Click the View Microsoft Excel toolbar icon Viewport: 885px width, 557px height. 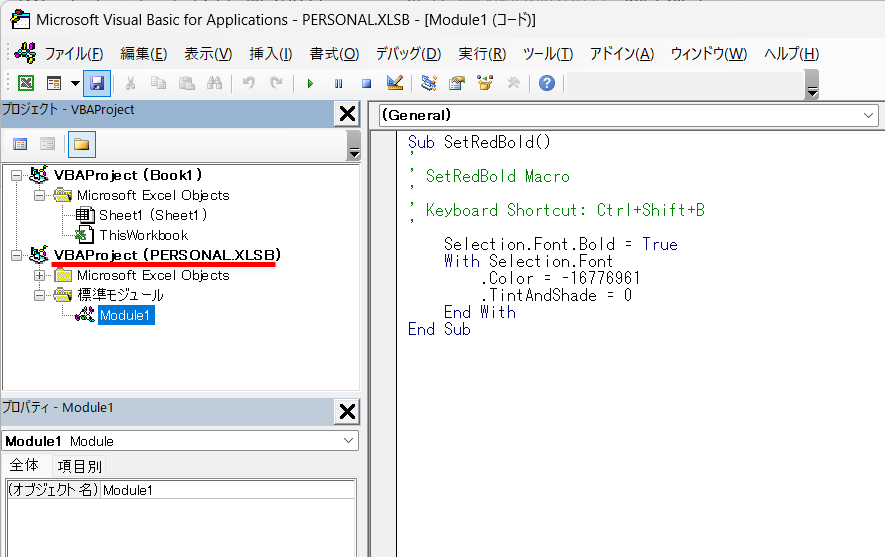[26, 84]
